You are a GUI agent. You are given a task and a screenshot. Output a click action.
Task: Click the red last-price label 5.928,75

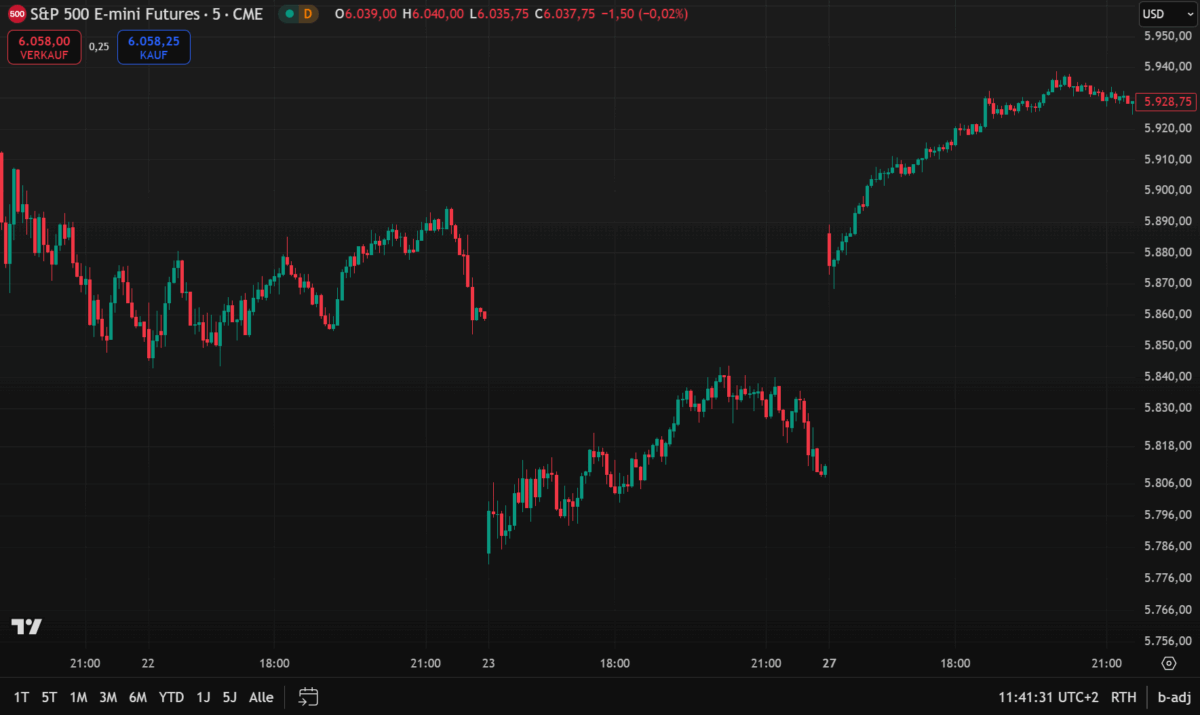click(1165, 101)
